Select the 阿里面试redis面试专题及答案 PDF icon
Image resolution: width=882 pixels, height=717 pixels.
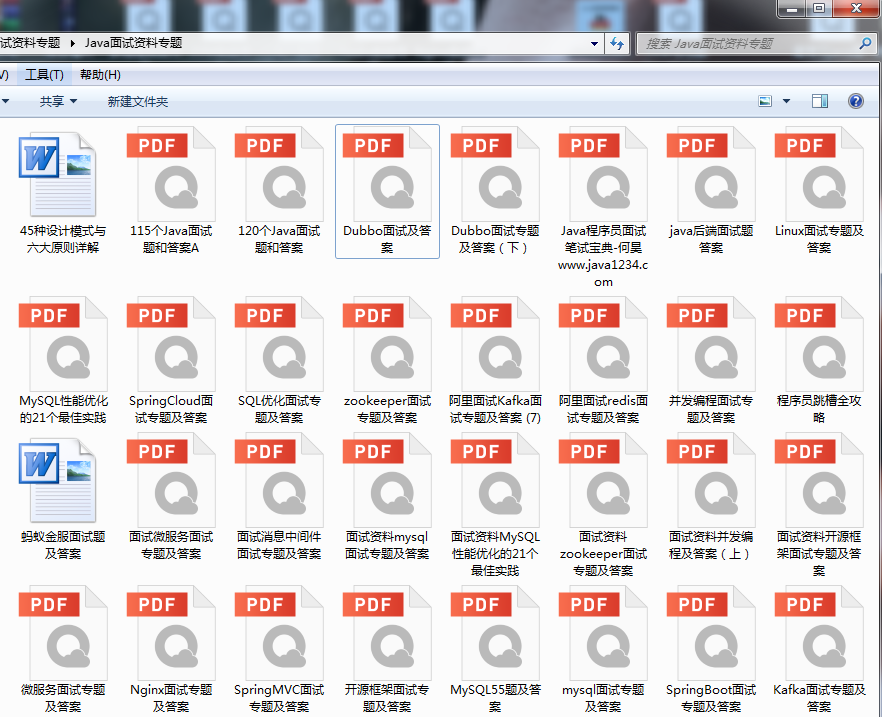[x=603, y=344]
